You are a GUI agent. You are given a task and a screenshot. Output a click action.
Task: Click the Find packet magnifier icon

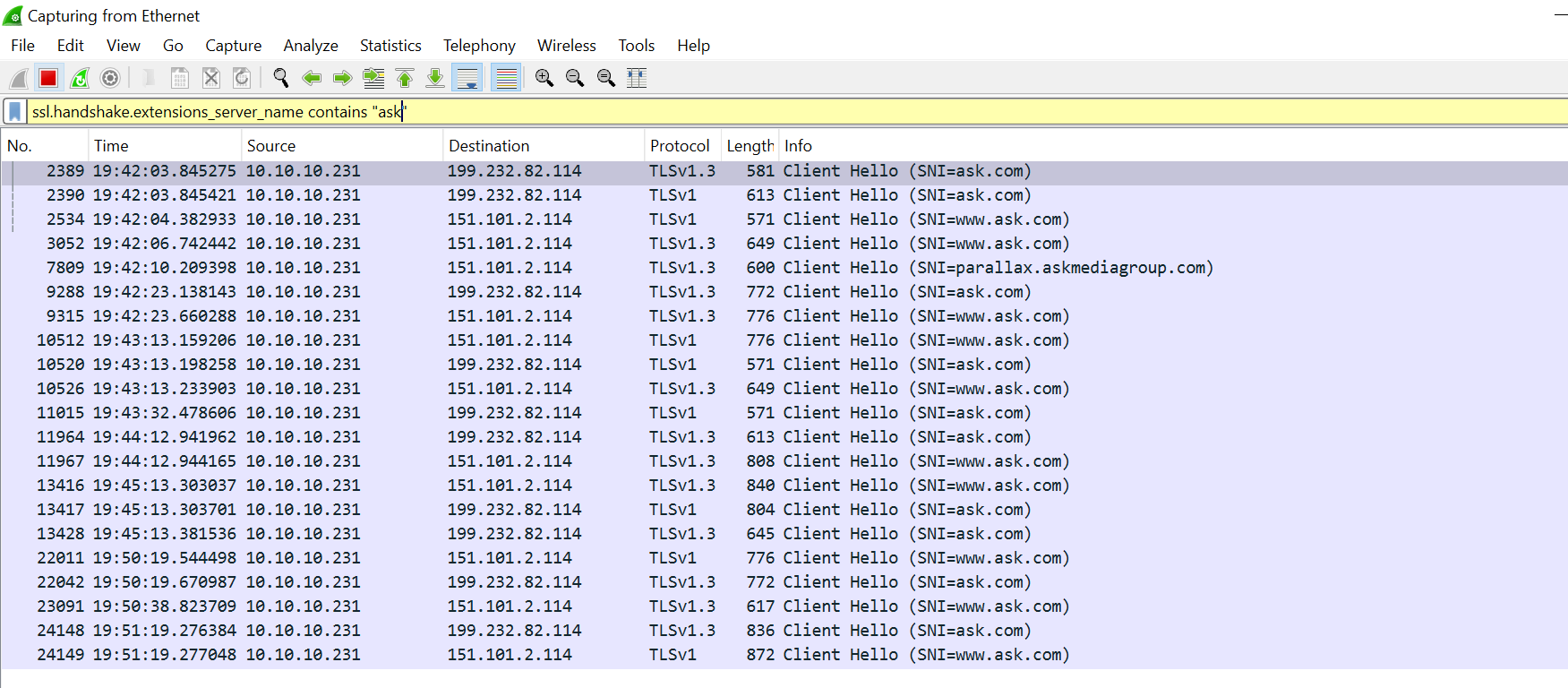tap(281, 79)
